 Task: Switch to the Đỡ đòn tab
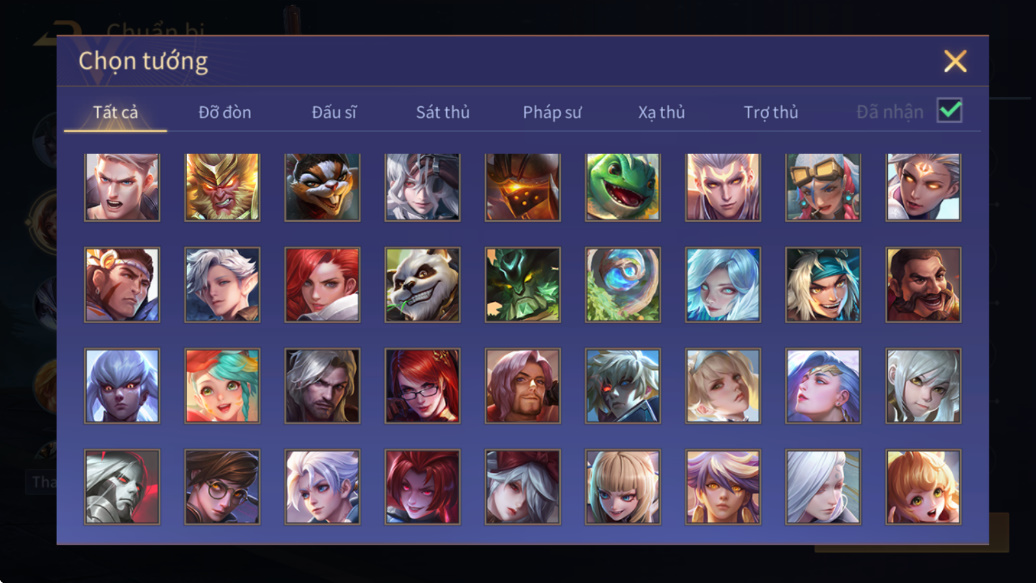pyautogui.click(x=225, y=112)
